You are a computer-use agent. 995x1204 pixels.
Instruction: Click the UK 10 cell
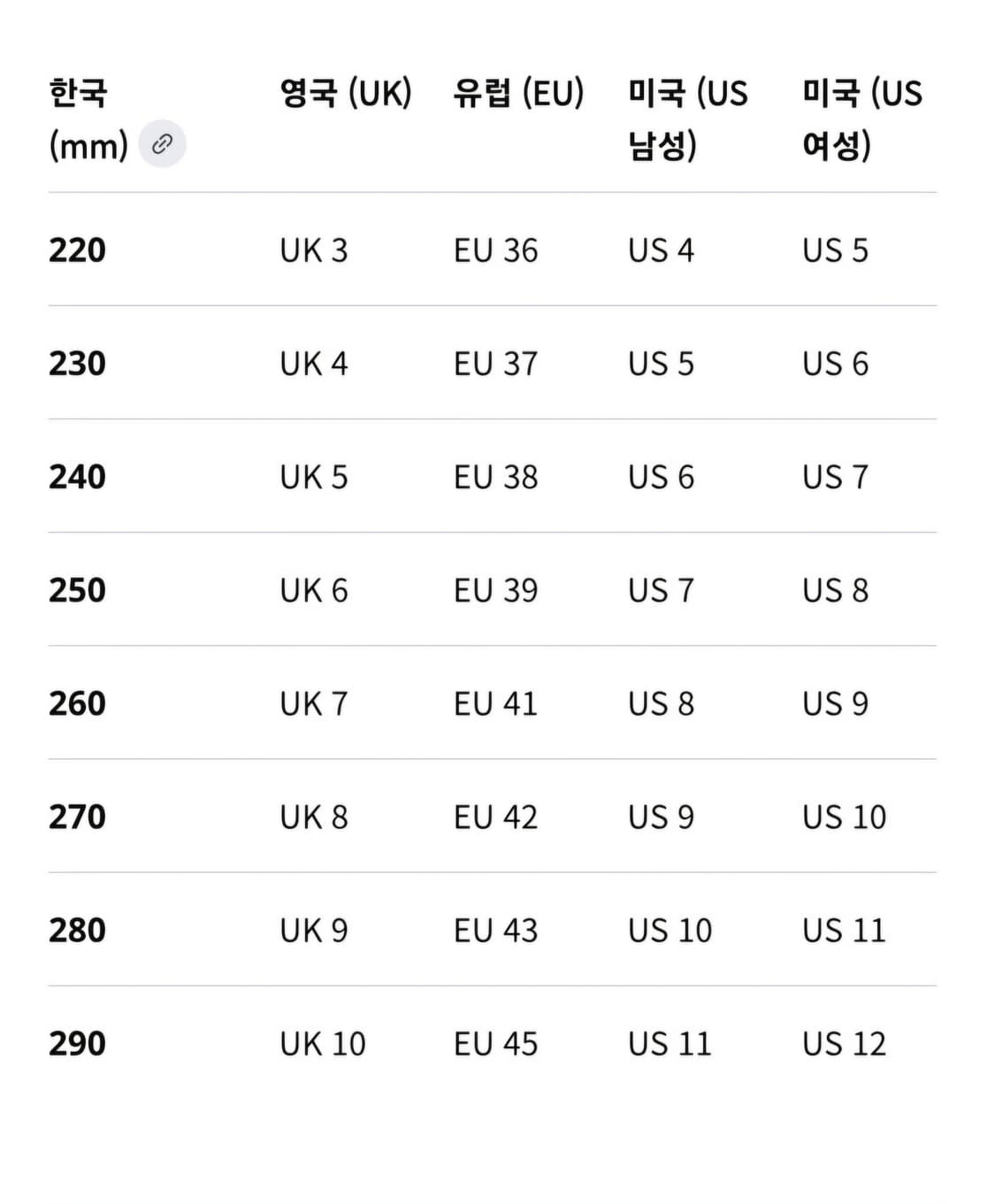[x=323, y=1043]
